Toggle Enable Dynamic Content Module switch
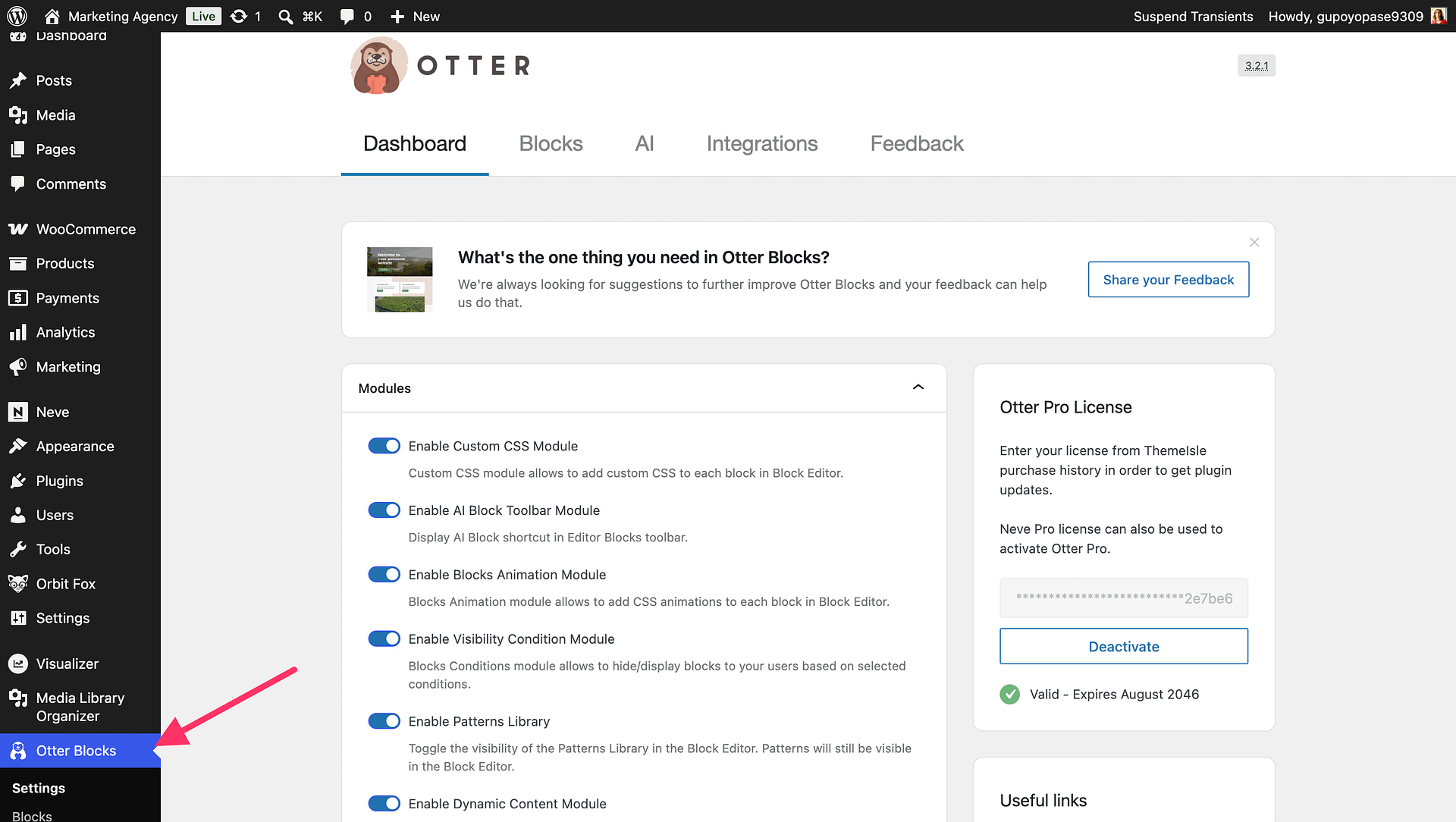1456x822 pixels. pyautogui.click(x=384, y=804)
